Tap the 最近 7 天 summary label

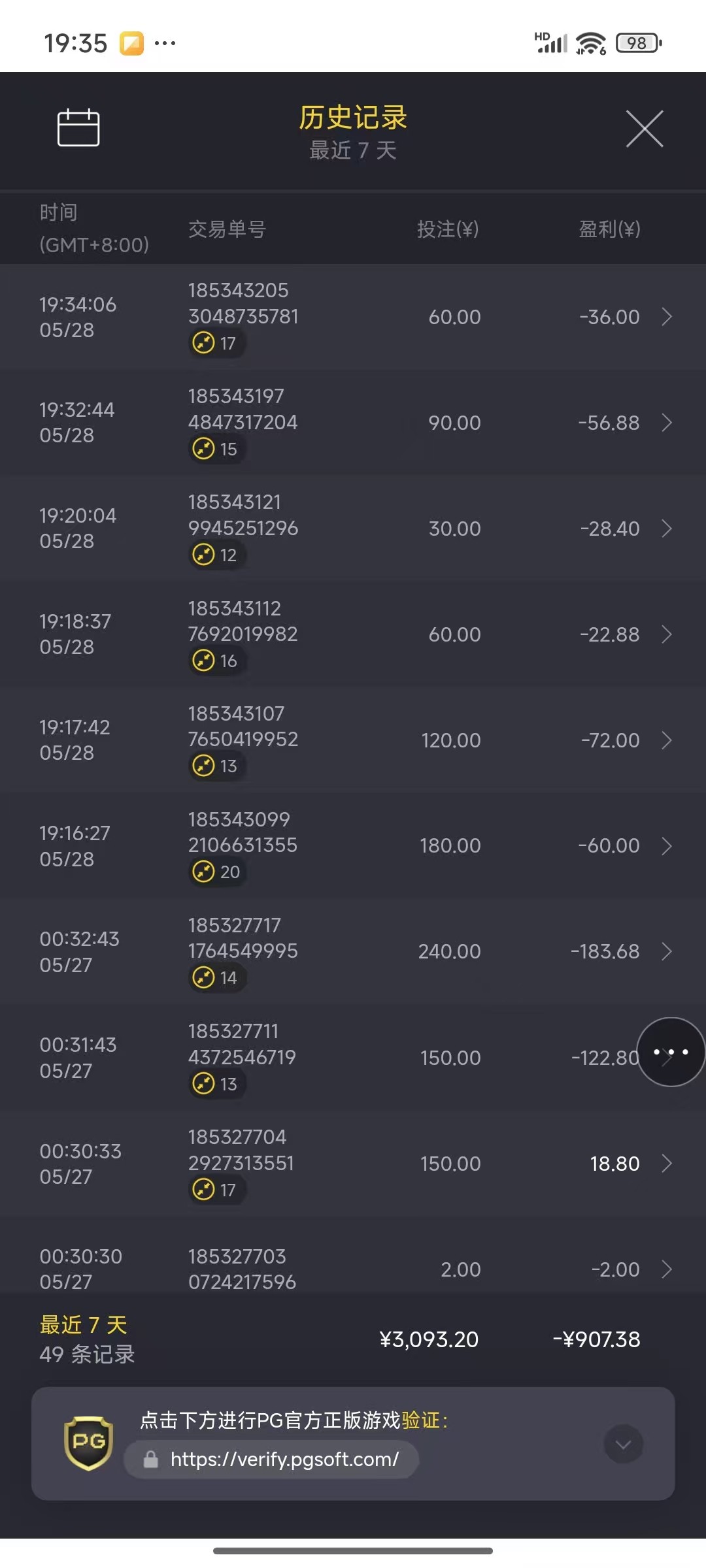(x=84, y=1325)
